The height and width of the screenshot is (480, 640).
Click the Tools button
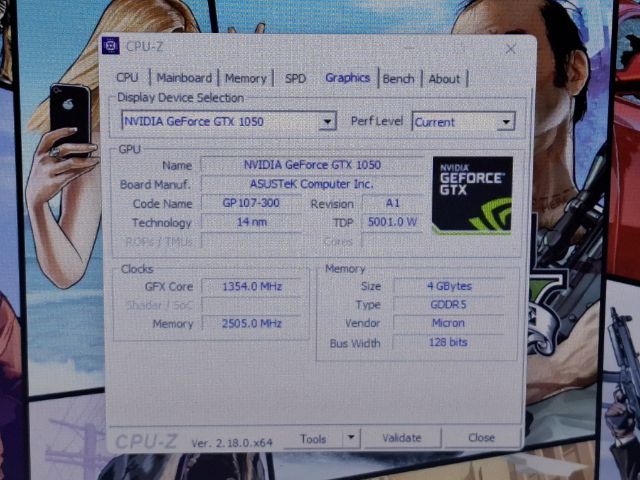point(313,439)
